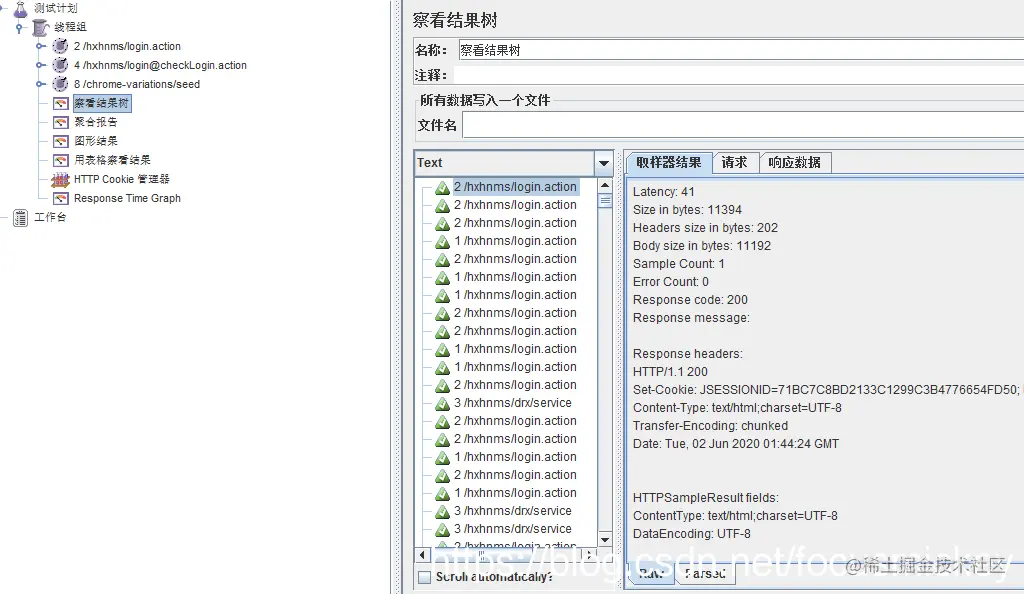This screenshot has height=594, width=1024.
Task: Click the results list scroll-down arrow
Action: click(605, 540)
